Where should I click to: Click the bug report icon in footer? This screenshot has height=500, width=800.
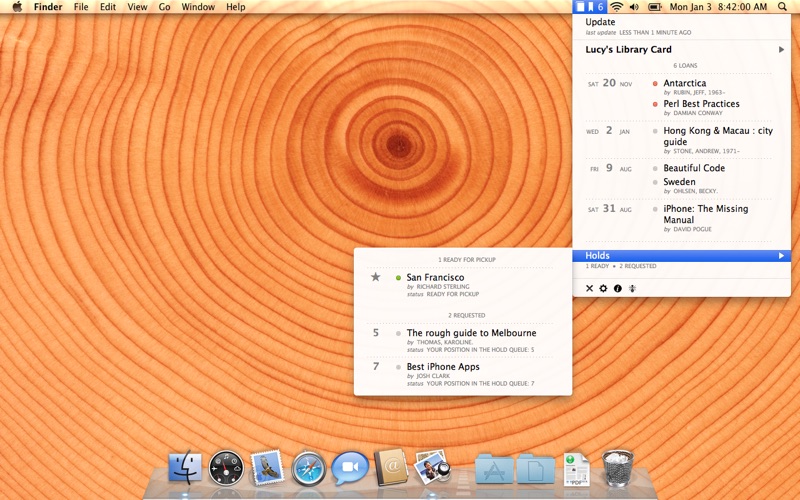point(632,288)
